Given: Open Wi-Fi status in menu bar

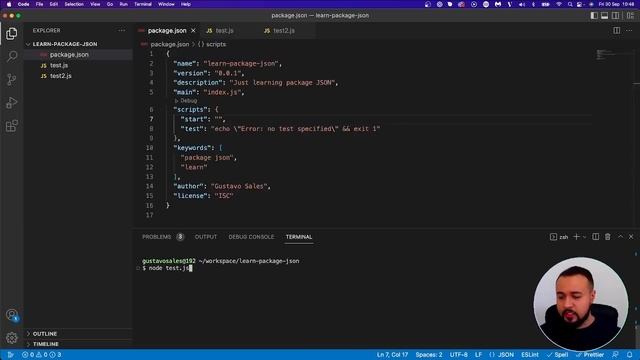Looking at the screenshot, I should [558, 4].
